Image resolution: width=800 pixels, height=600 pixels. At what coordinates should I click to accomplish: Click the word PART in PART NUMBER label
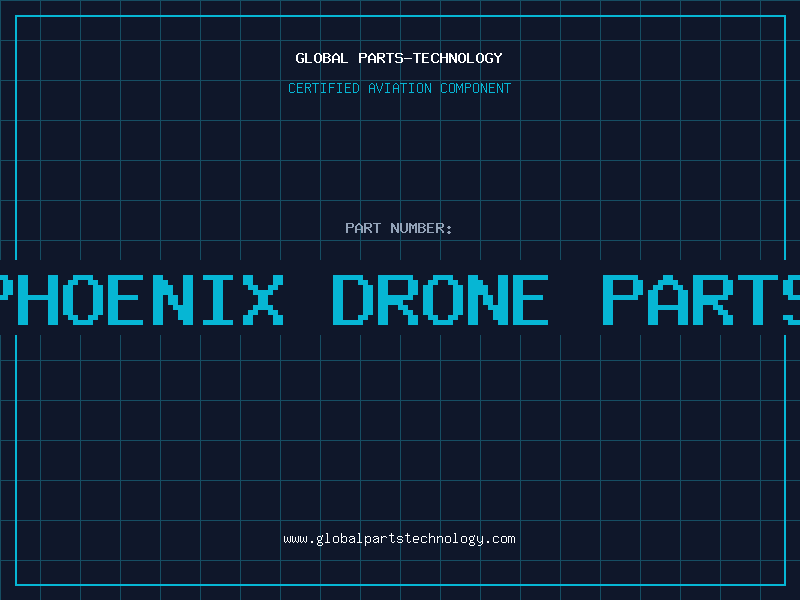coord(363,228)
